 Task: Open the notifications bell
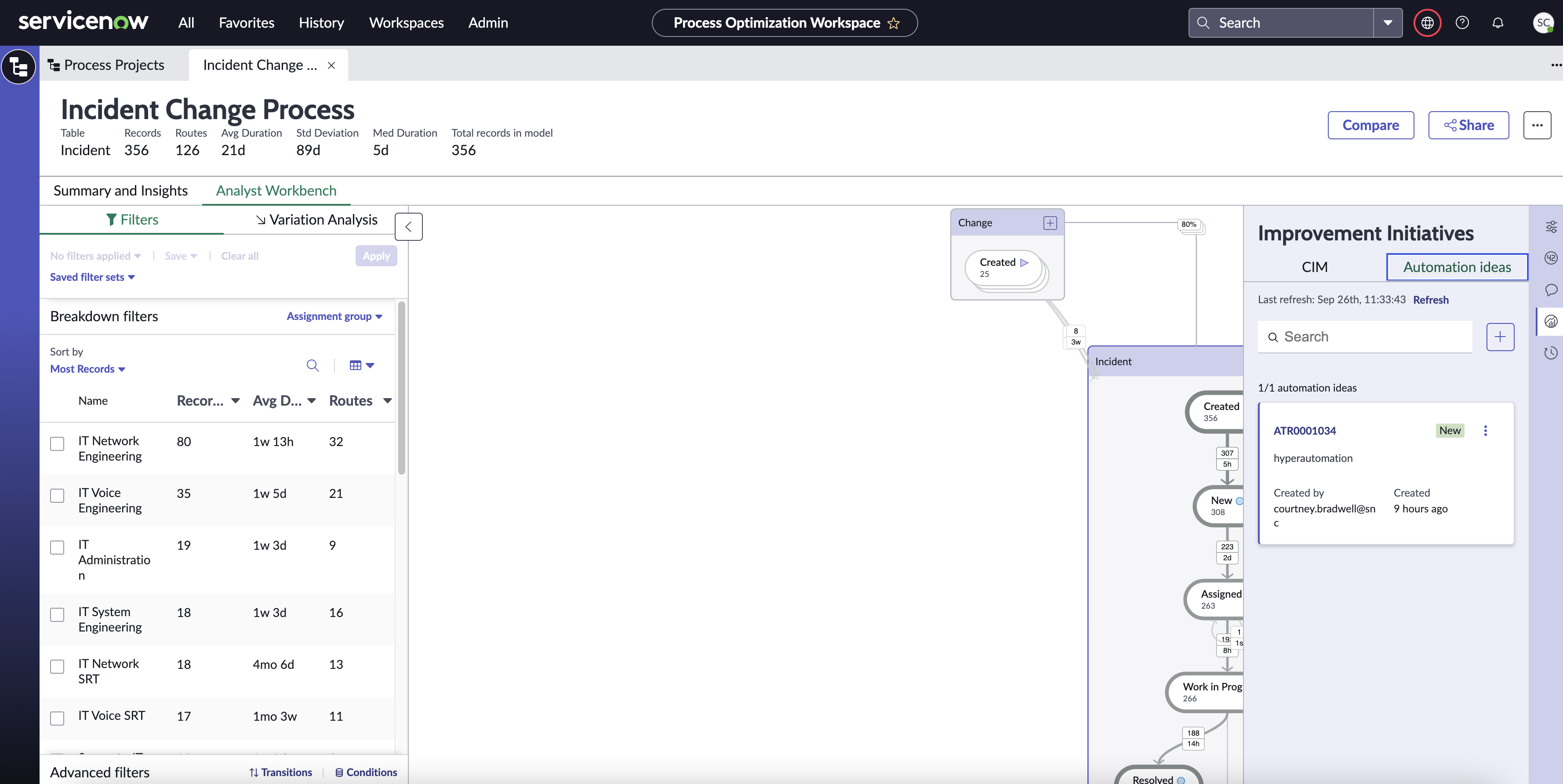click(1498, 23)
